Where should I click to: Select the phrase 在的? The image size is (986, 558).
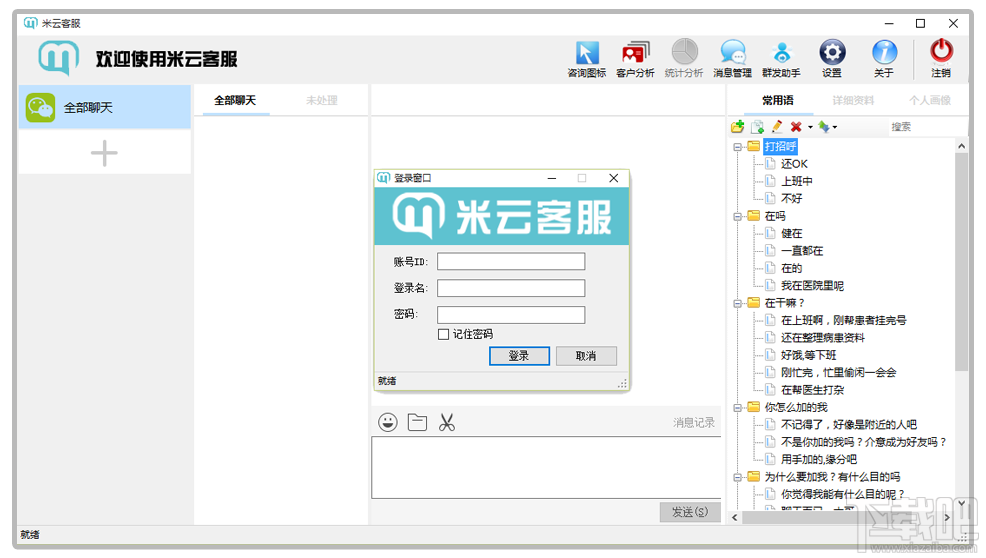(792, 269)
